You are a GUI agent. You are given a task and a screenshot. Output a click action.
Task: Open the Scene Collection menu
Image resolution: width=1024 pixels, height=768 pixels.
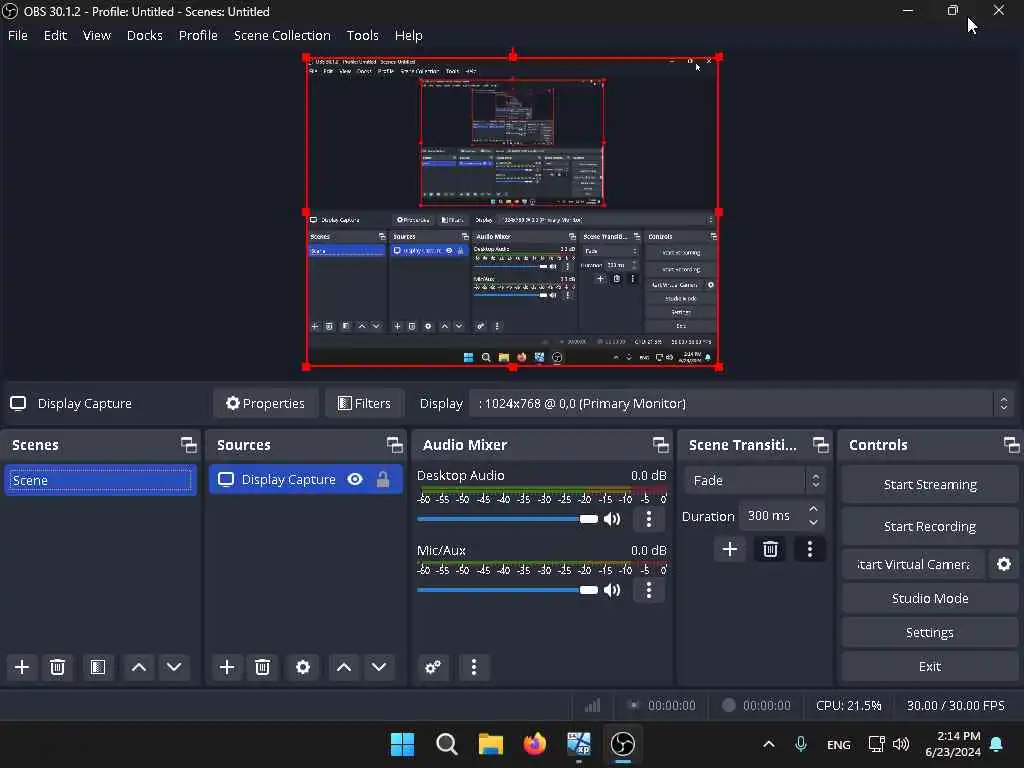coord(282,35)
